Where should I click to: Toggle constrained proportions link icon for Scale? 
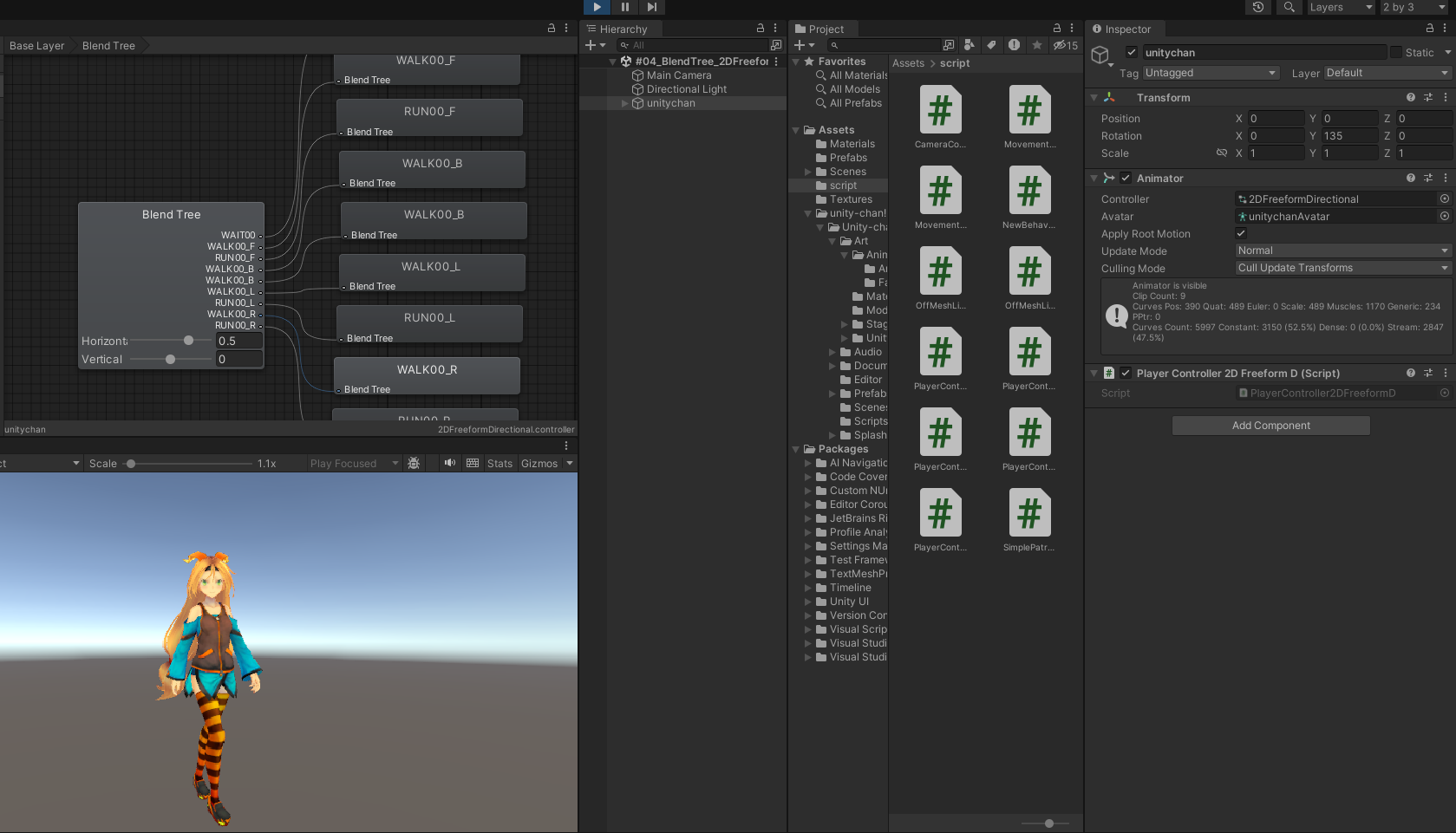(1222, 153)
